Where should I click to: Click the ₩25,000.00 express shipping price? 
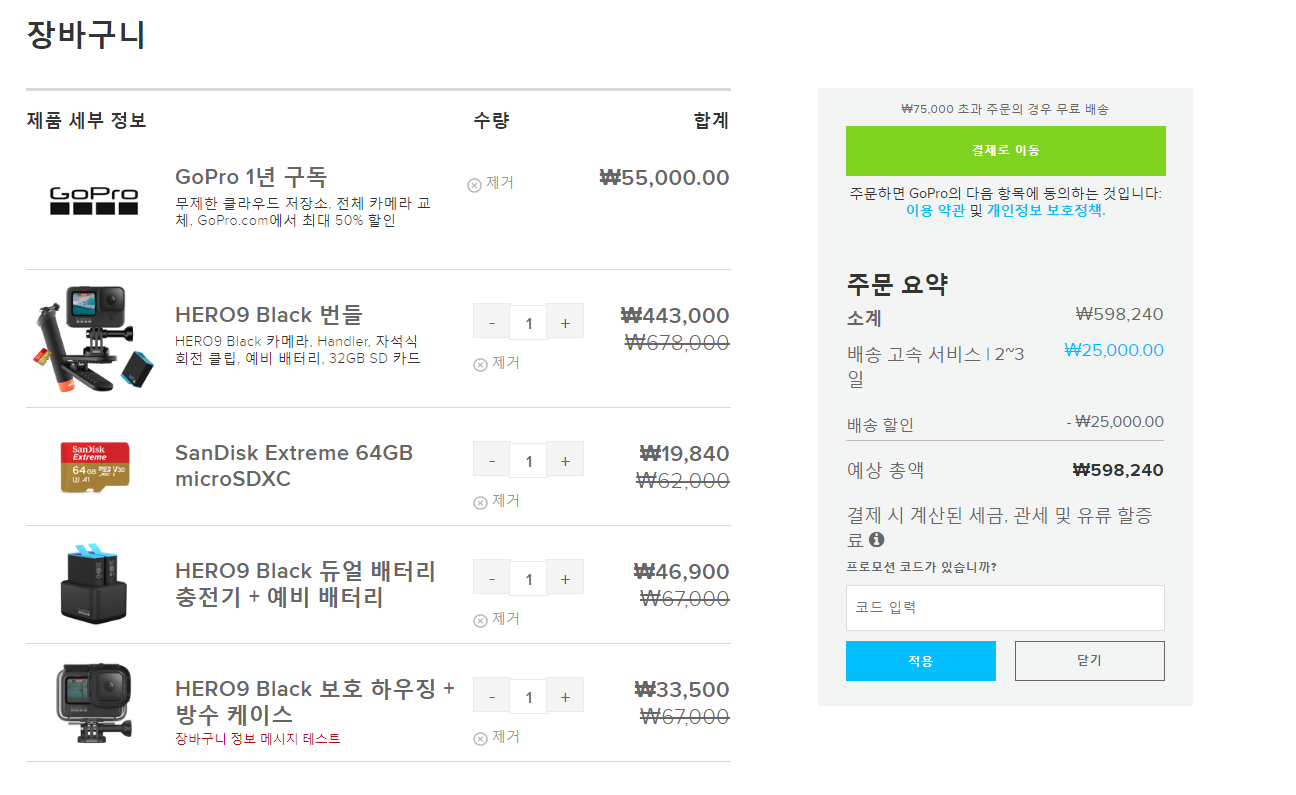click(1114, 350)
